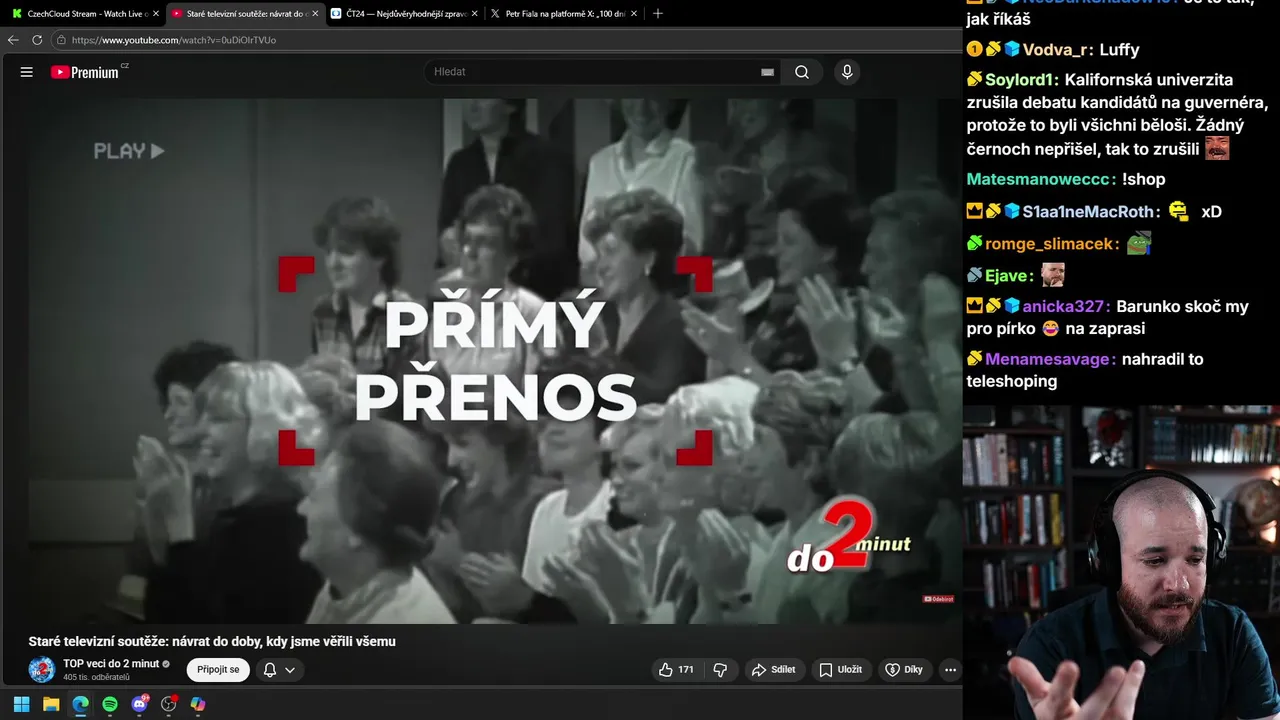Click chat username Ejave

click(x=1007, y=276)
